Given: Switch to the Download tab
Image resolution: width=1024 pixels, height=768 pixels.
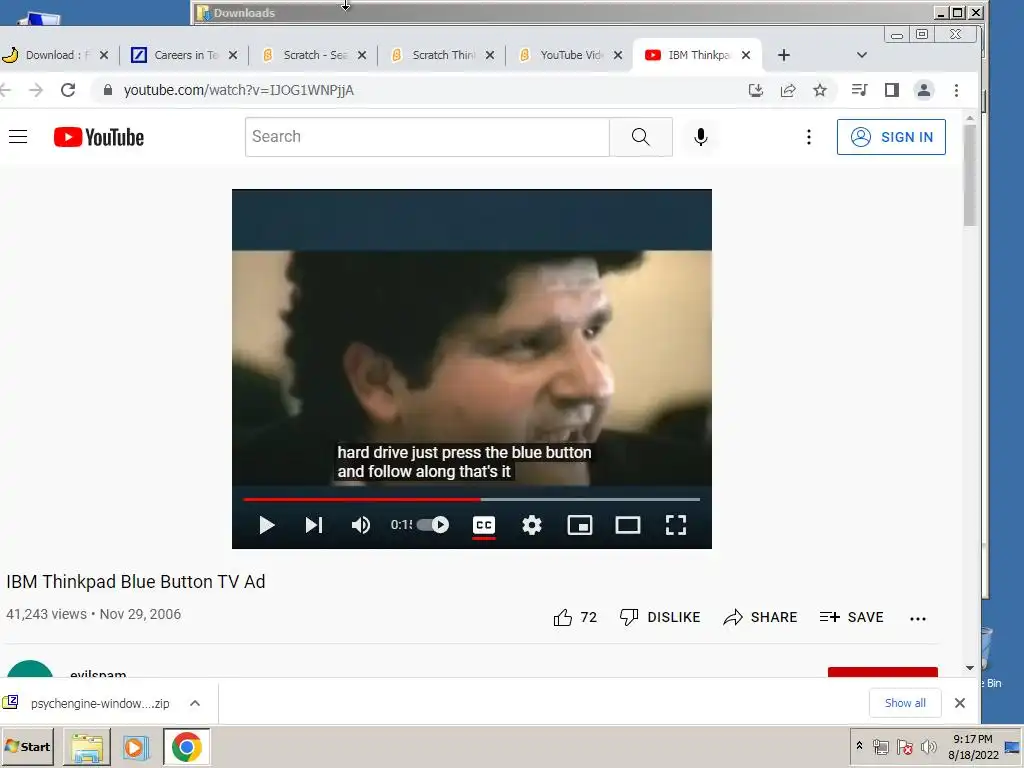Looking at the screenshot, I should tap(54, 55).
